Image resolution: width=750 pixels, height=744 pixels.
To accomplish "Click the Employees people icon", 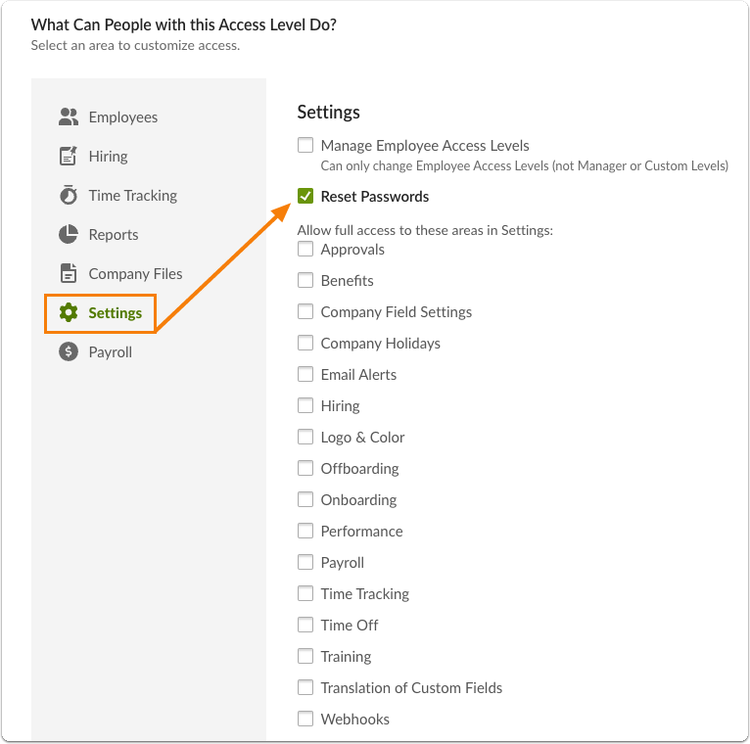I will (68, 117).
